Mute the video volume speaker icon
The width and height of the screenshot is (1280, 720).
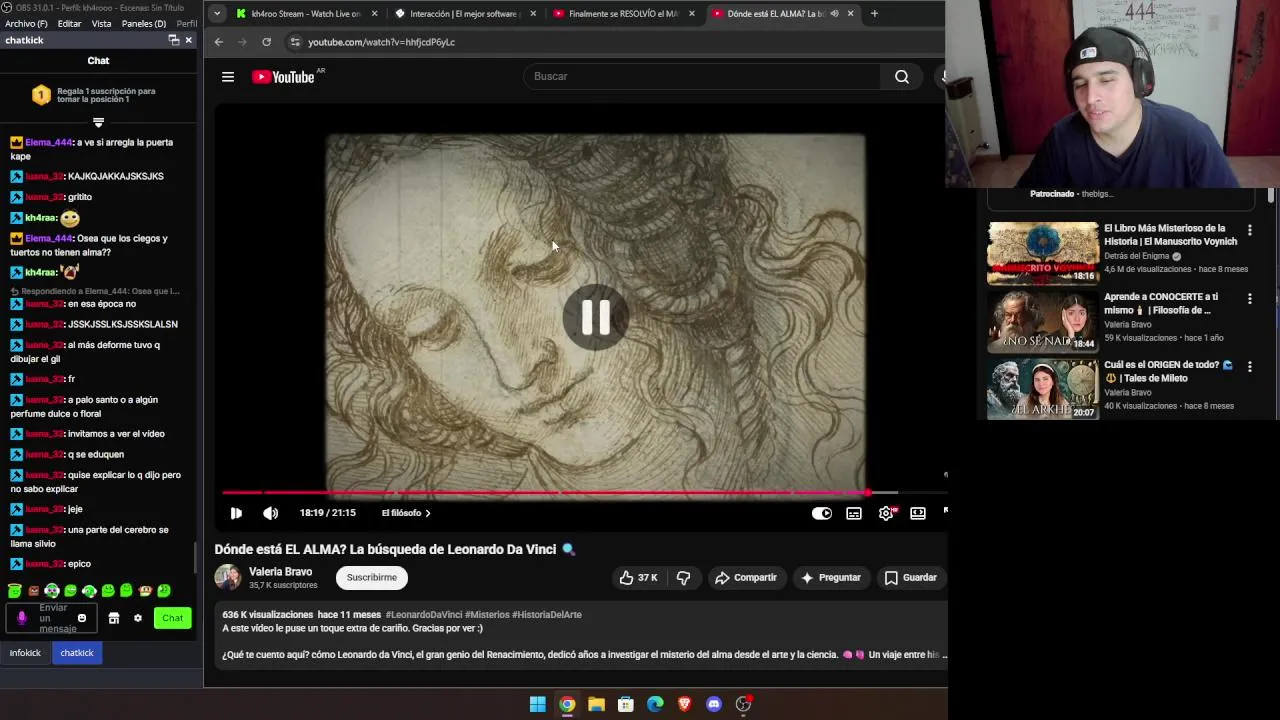pos(270,513)
